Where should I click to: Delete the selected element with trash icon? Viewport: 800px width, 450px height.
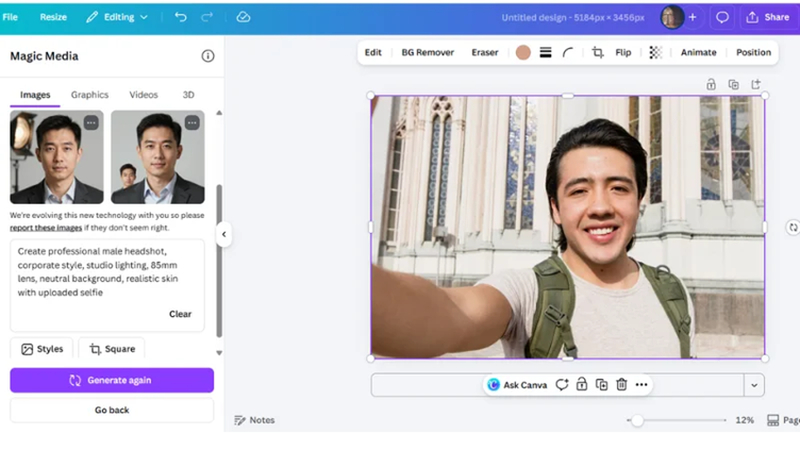tap(621, 385)
